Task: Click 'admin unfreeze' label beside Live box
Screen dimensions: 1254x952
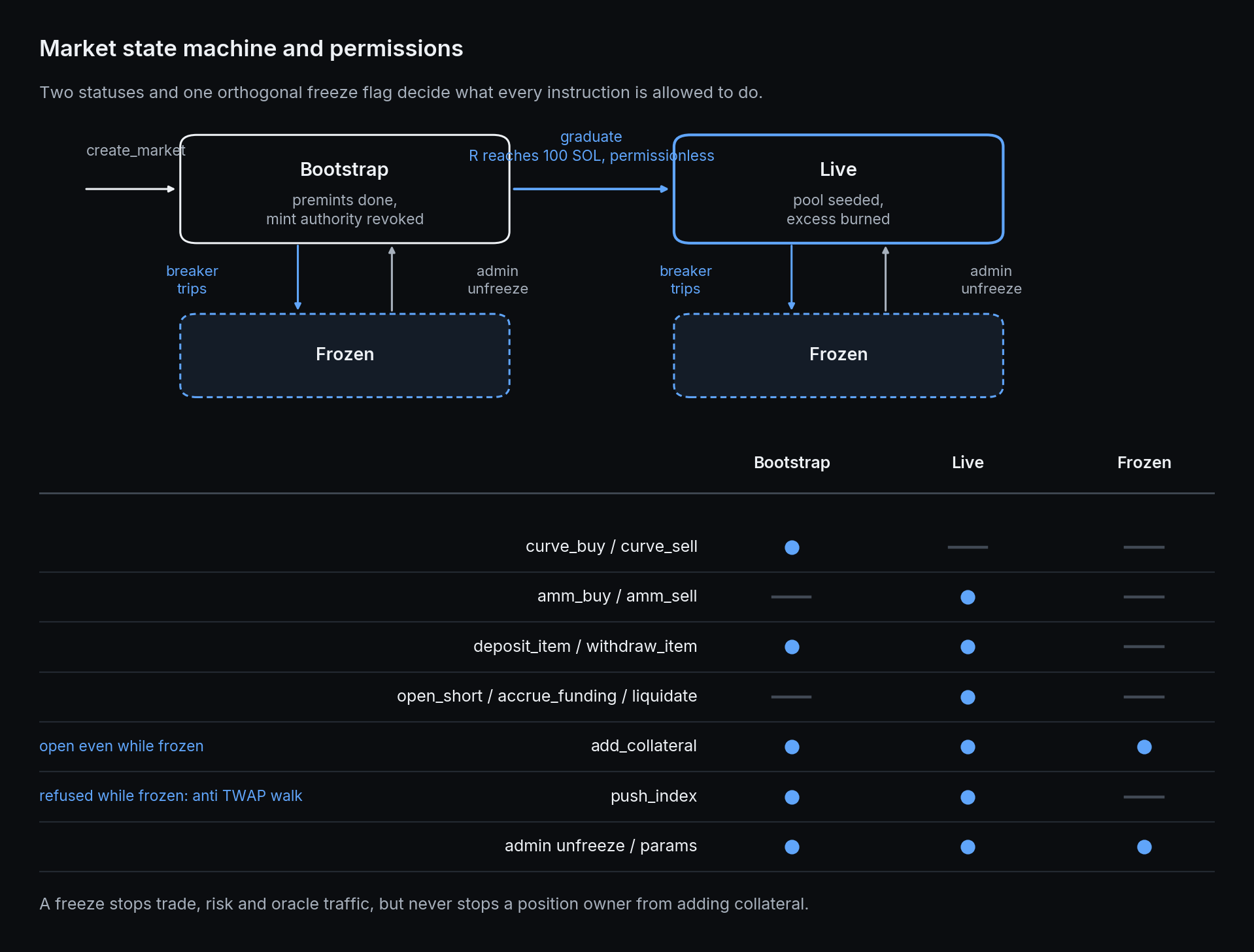Action: click(991, 280)
